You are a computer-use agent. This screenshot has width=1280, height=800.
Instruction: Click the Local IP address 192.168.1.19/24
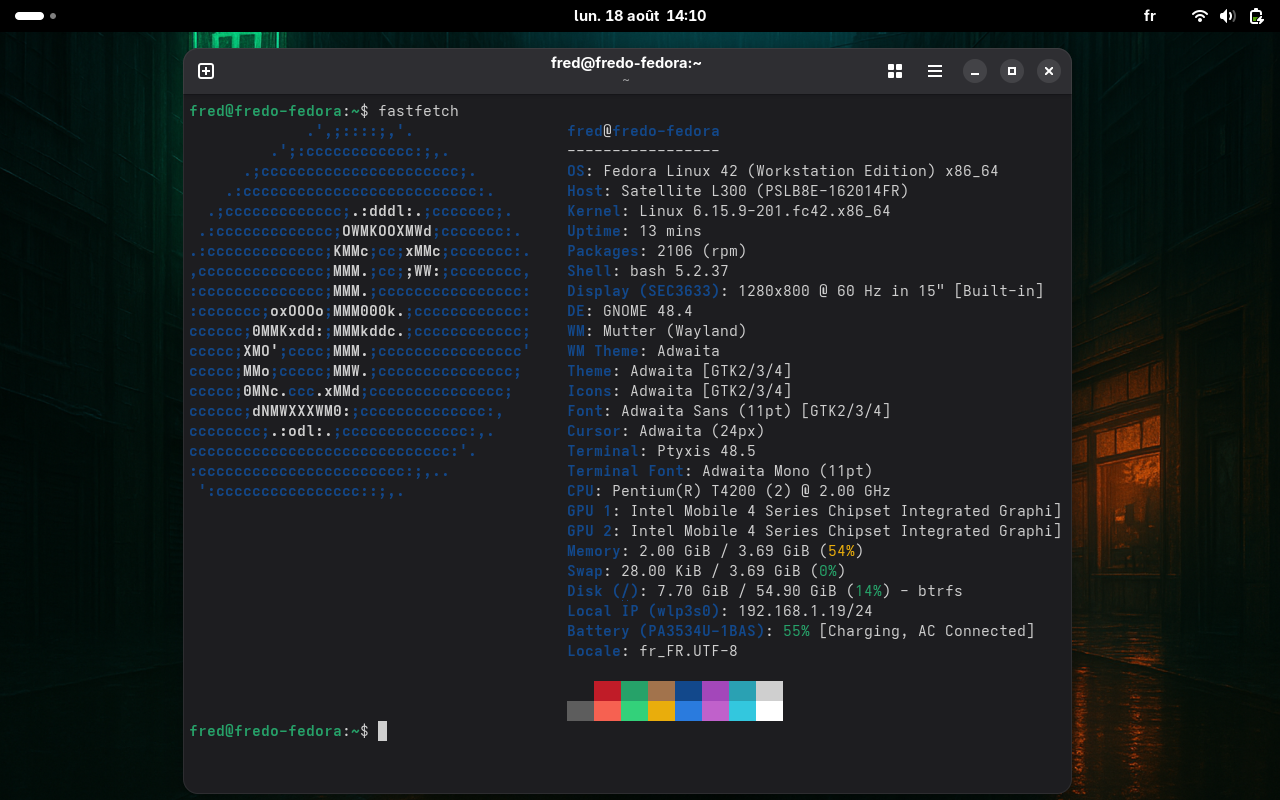(804, 611)
